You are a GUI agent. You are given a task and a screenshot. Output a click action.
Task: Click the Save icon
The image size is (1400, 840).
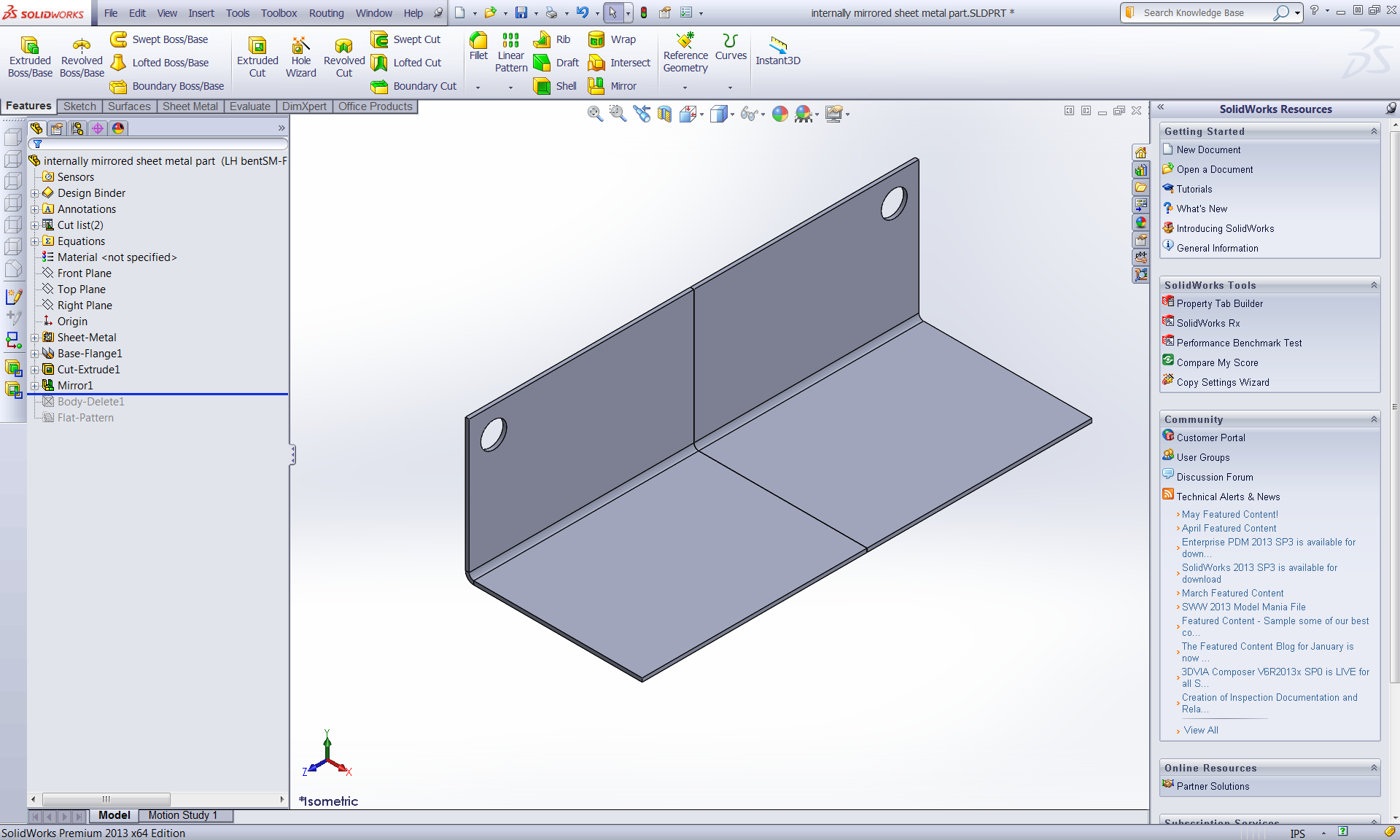[521, 12]
